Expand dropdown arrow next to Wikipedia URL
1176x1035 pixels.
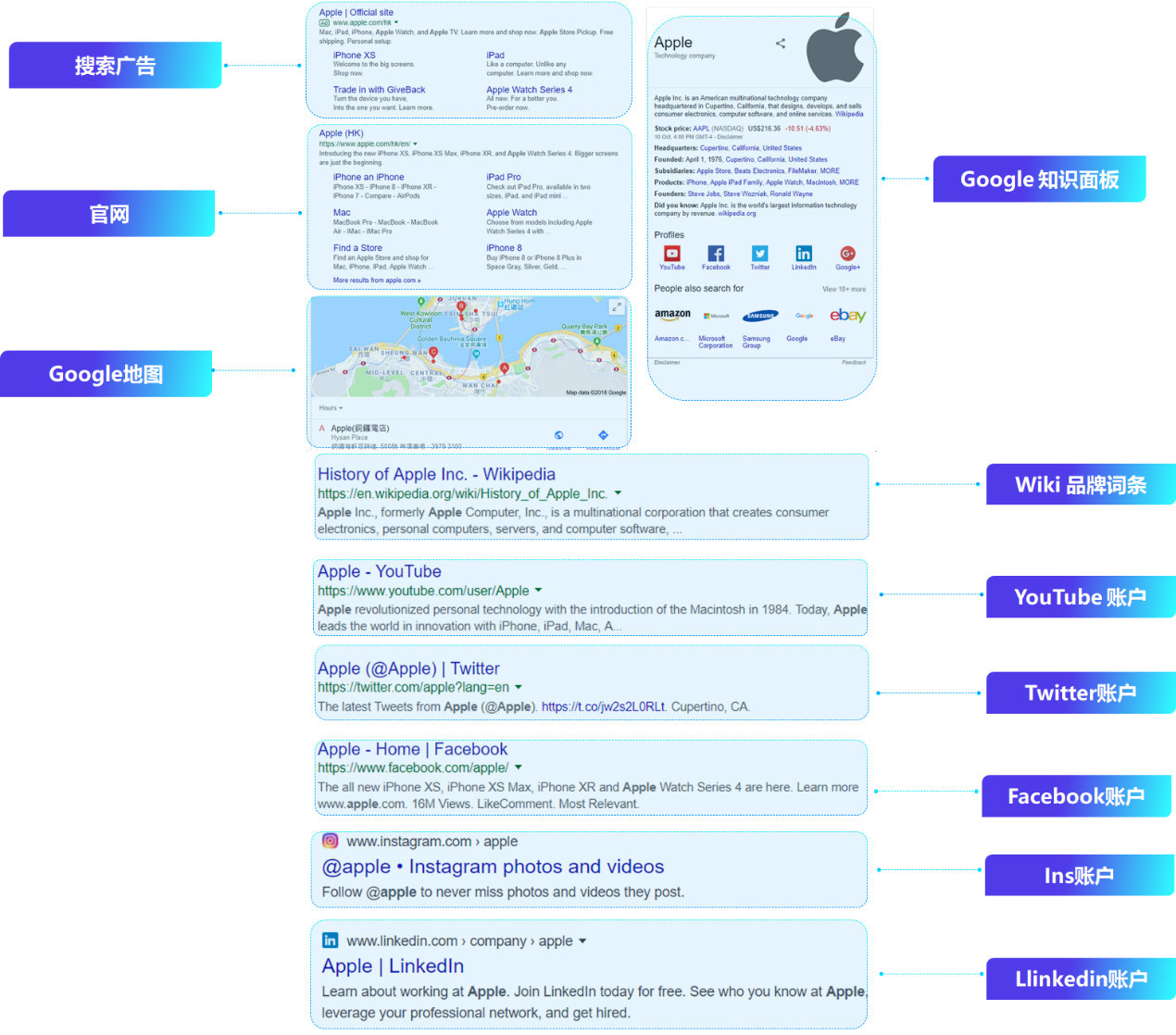(x=619, y=493)
